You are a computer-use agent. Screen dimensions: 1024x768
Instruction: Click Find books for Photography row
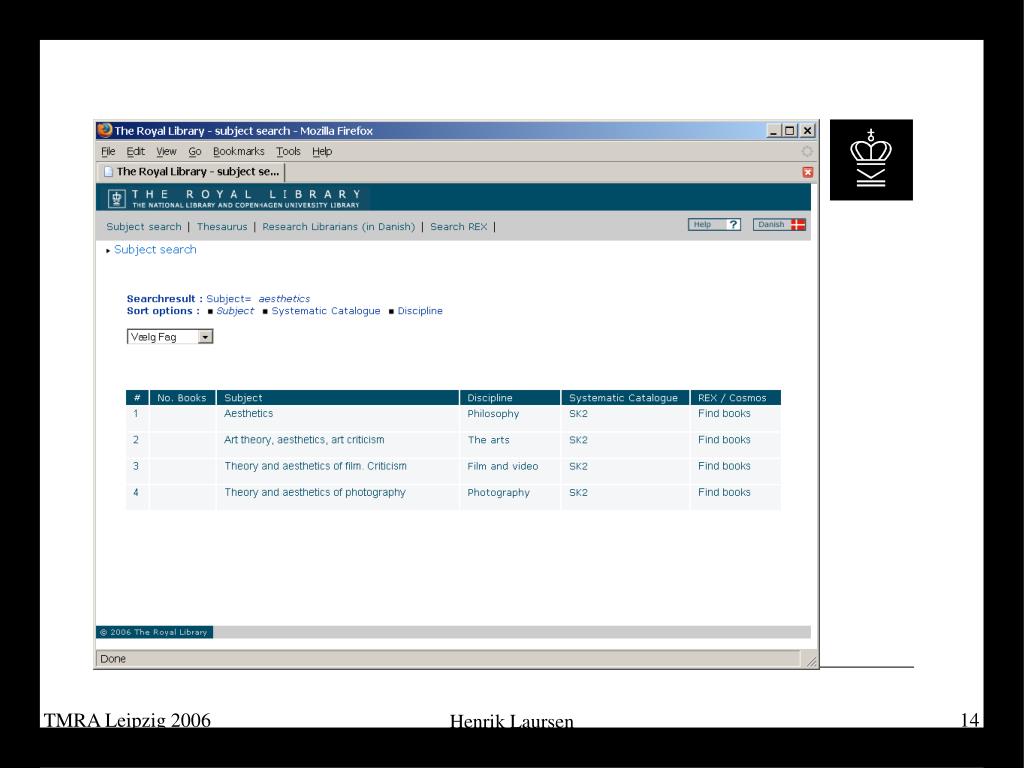724,492
